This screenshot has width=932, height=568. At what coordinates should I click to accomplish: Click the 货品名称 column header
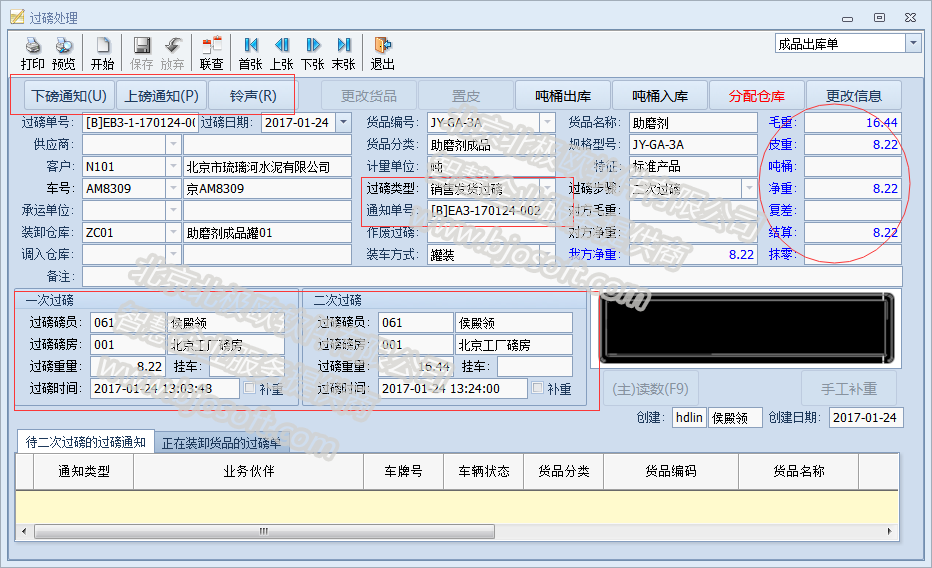pyautogui.click(x=798, y=471)
